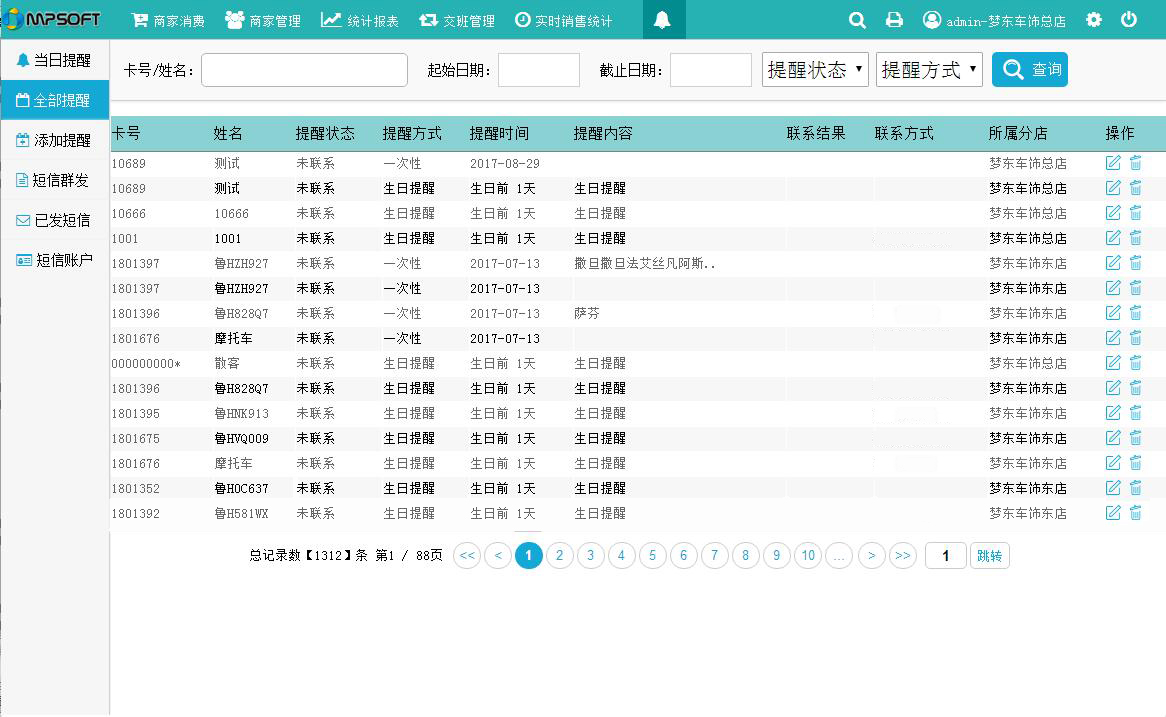Click the printer icon in top bar
Viewport: 1166px width, 717px height.
[894, 20]
